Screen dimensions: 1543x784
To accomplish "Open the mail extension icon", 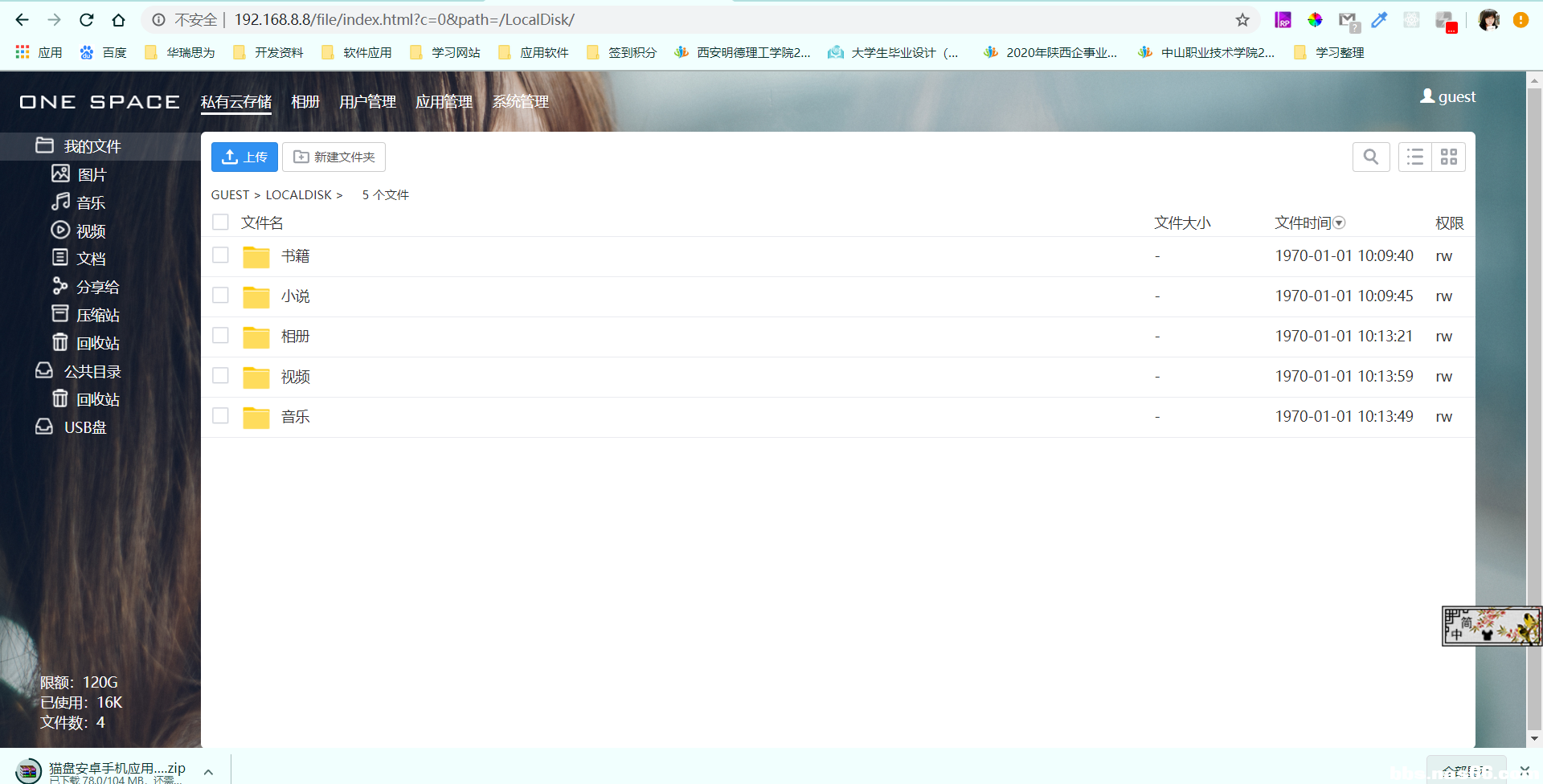I will (x=1348, y=21).
